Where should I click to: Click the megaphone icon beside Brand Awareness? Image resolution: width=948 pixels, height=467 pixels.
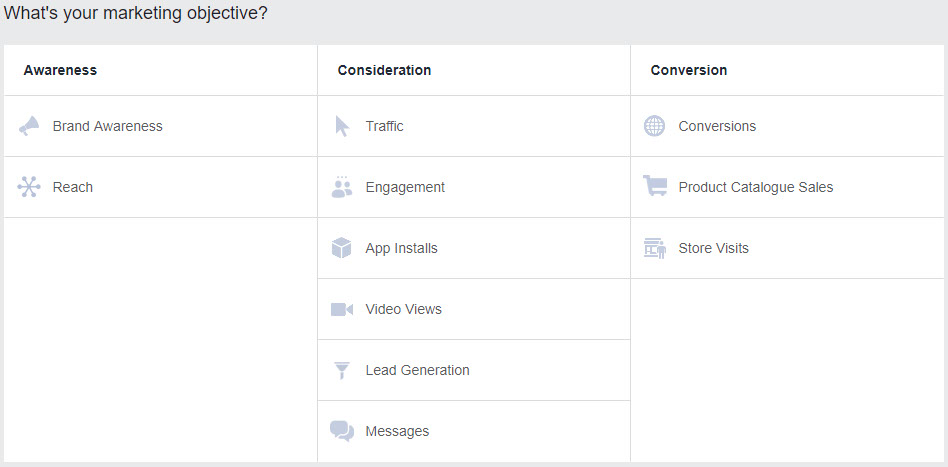point(29,126)
